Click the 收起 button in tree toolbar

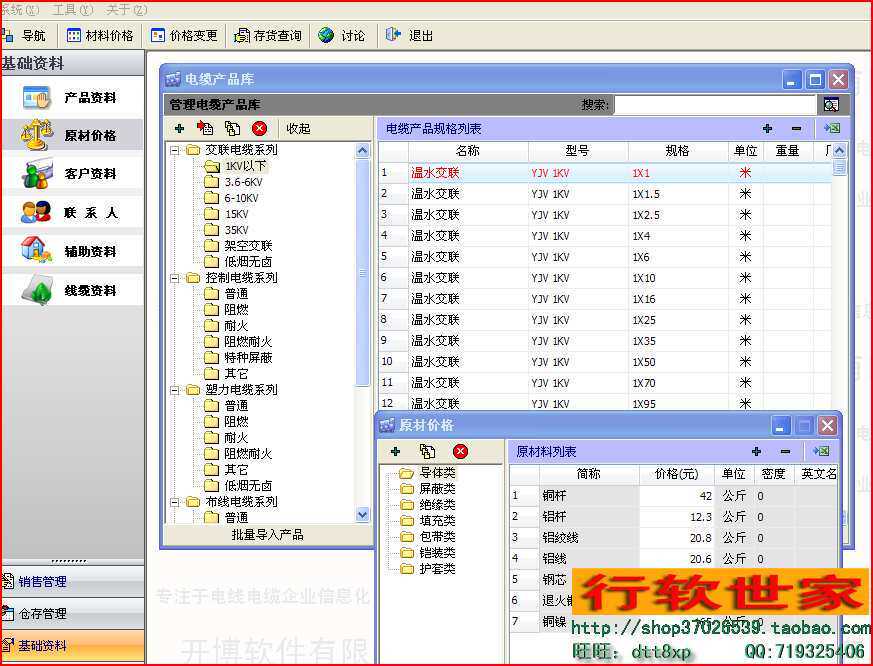298,128
